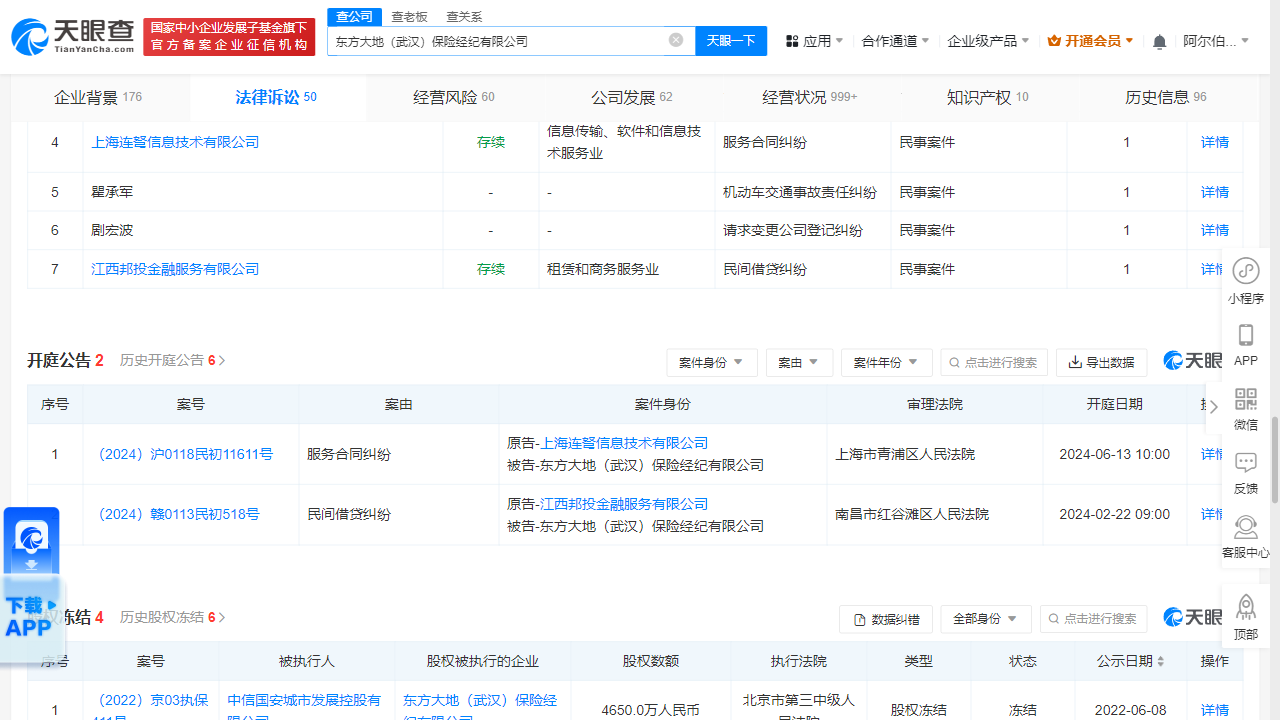Select the 查公司 search mode tab

[354, 16]
